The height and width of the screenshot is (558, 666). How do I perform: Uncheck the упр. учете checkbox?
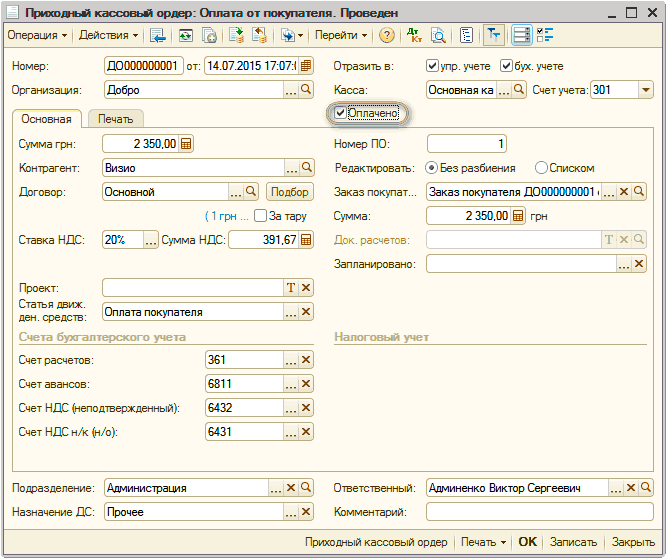(433, 66)
